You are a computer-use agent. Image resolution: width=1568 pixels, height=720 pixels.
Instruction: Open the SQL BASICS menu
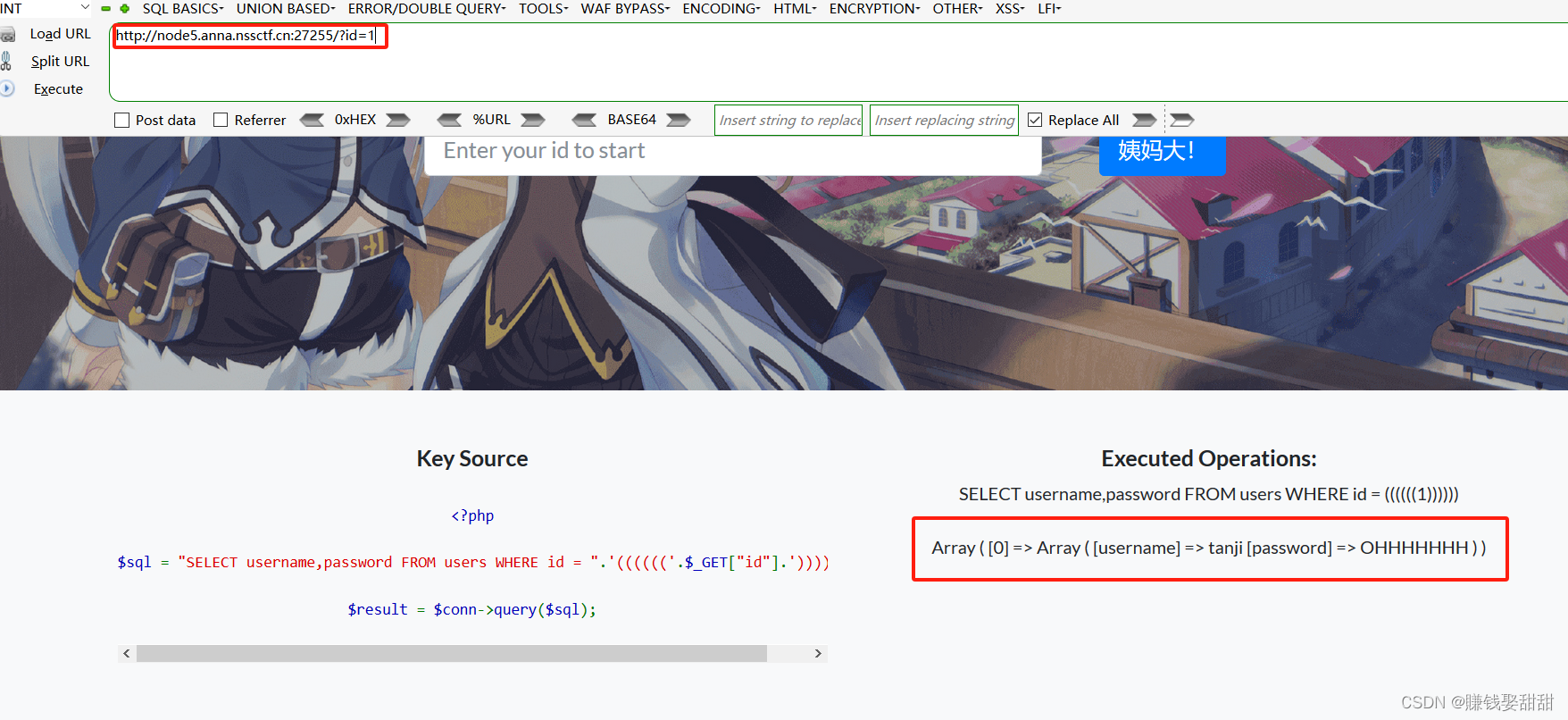point(183,9)
